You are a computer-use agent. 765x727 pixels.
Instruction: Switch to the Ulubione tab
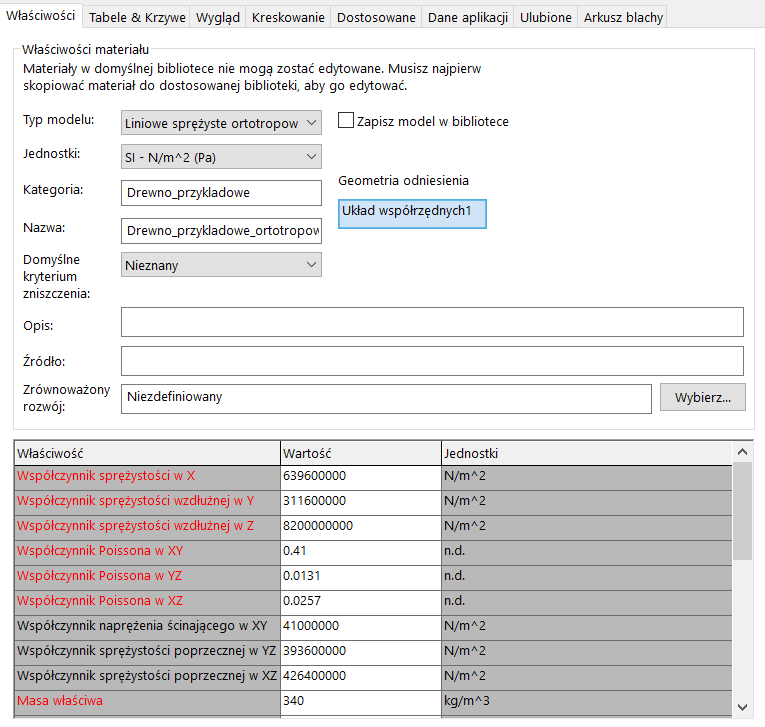tap(546, 18)
